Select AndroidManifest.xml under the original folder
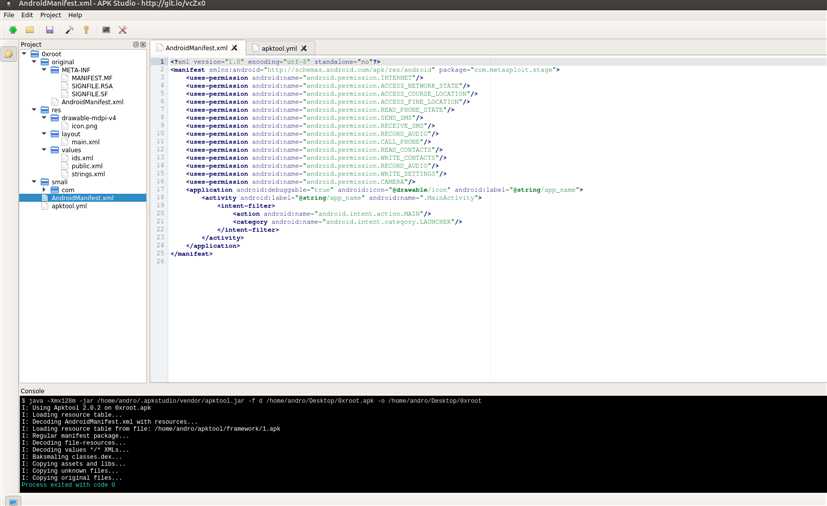The height and width of the screenshot is (506, 827). pyautogui.click(x=92, y=102)
